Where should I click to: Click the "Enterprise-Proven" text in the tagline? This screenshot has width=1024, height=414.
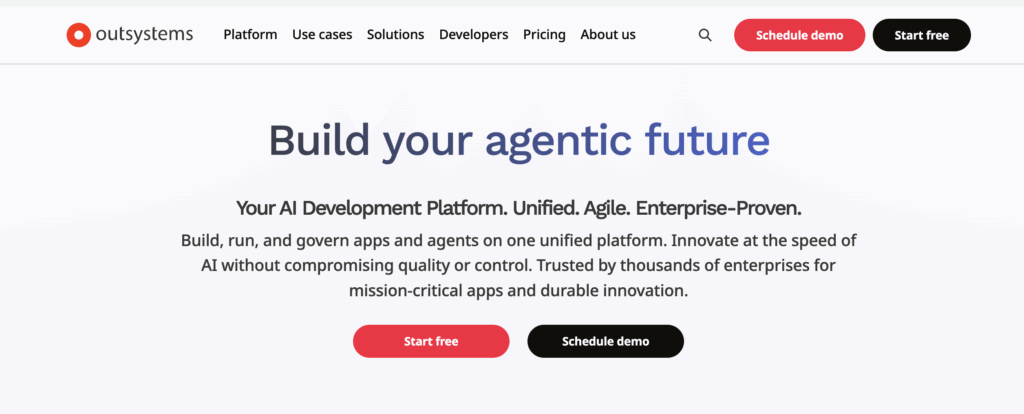point(719,208)
